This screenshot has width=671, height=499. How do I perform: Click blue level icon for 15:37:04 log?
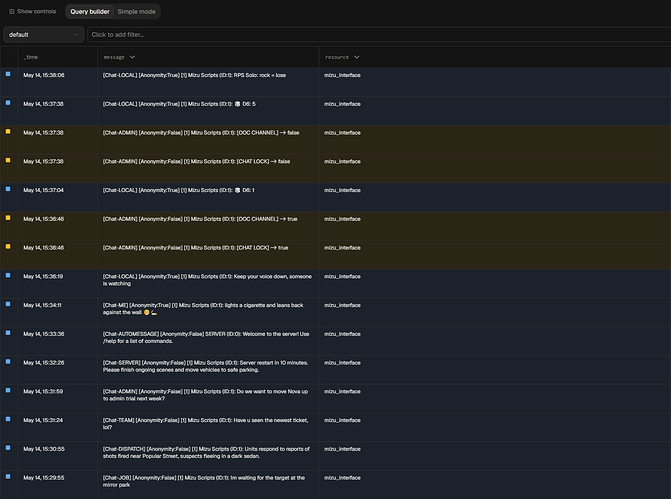[8, 189]
